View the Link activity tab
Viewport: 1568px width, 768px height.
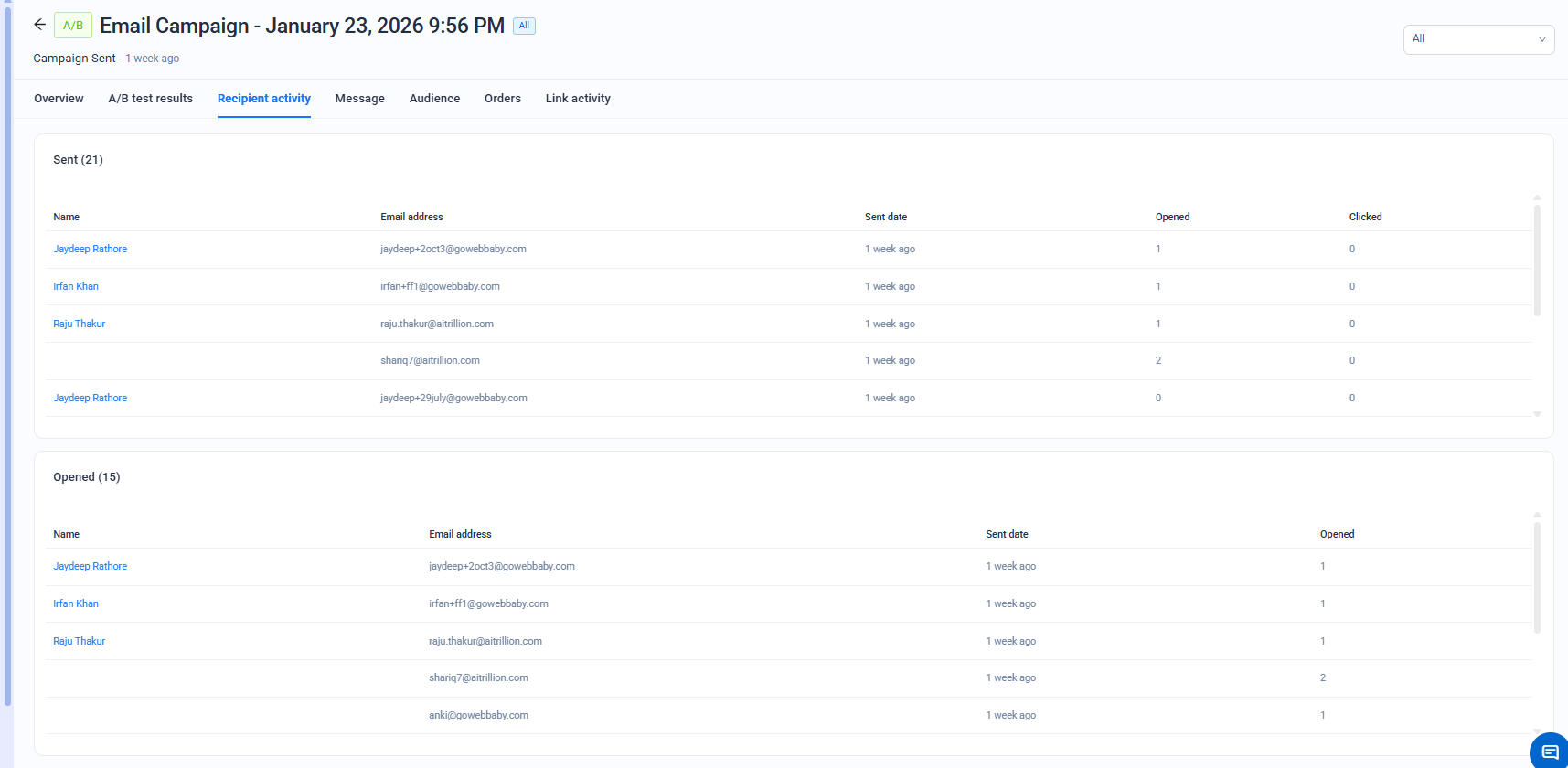(x=578, y=99)
